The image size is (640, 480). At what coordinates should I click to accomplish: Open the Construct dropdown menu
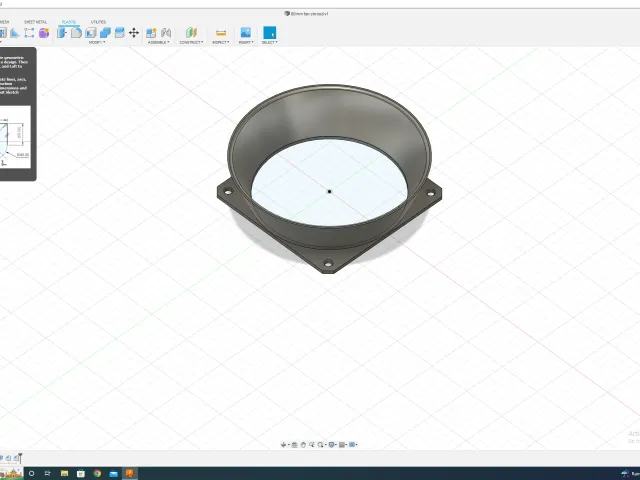(191, 42)
